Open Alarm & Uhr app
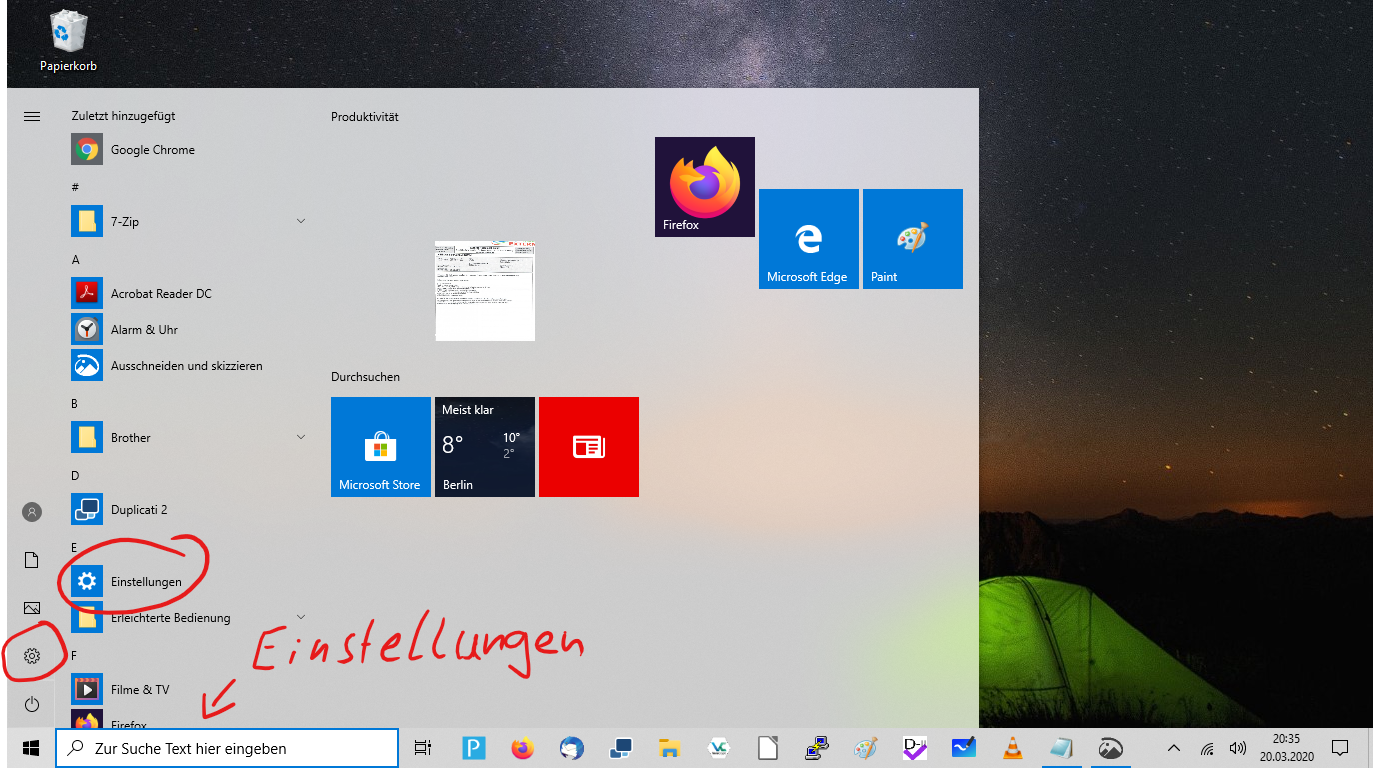 [144, 330]
